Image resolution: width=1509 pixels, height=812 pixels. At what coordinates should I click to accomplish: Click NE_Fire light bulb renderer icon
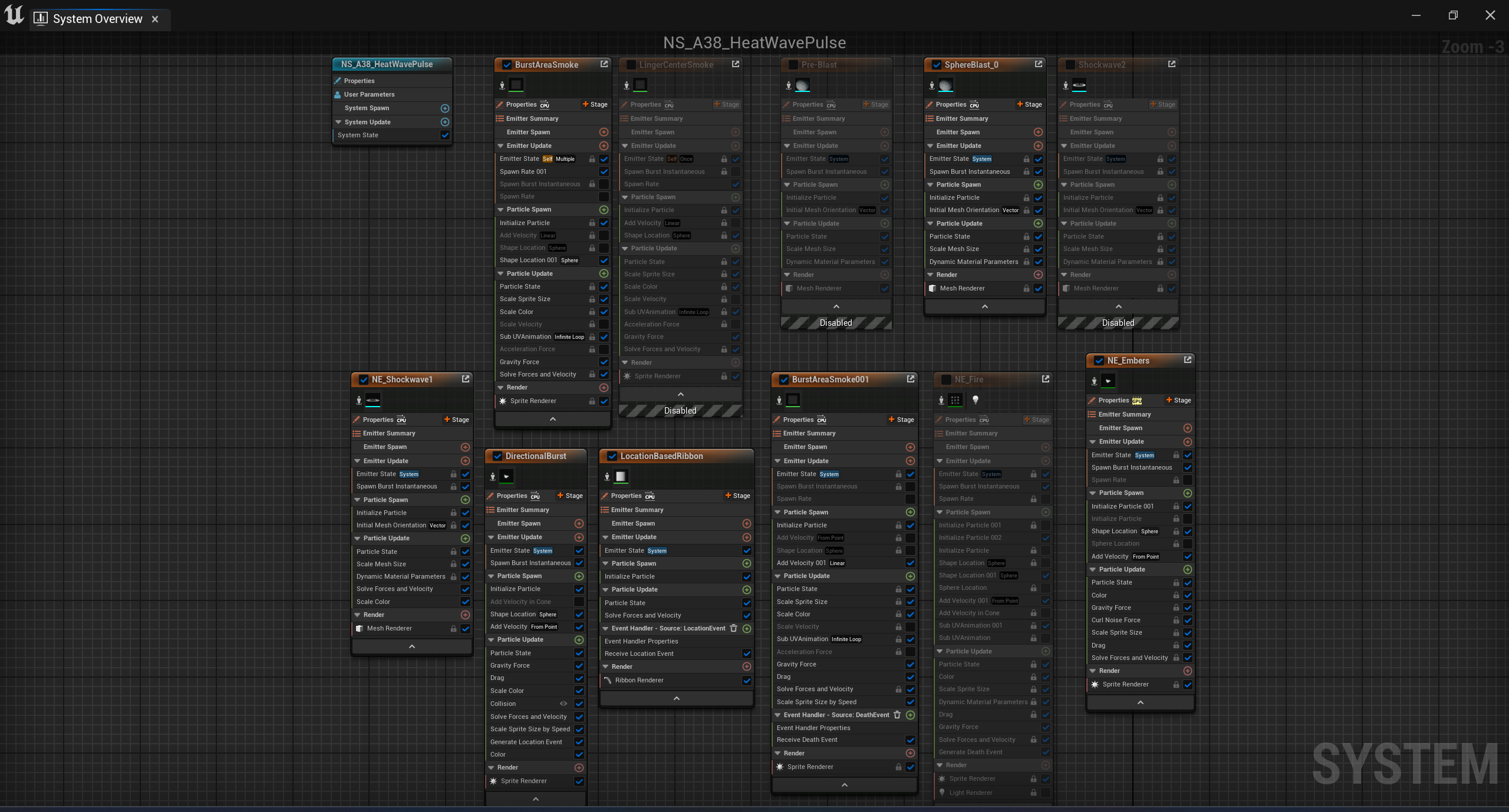(x=976, y=400)
